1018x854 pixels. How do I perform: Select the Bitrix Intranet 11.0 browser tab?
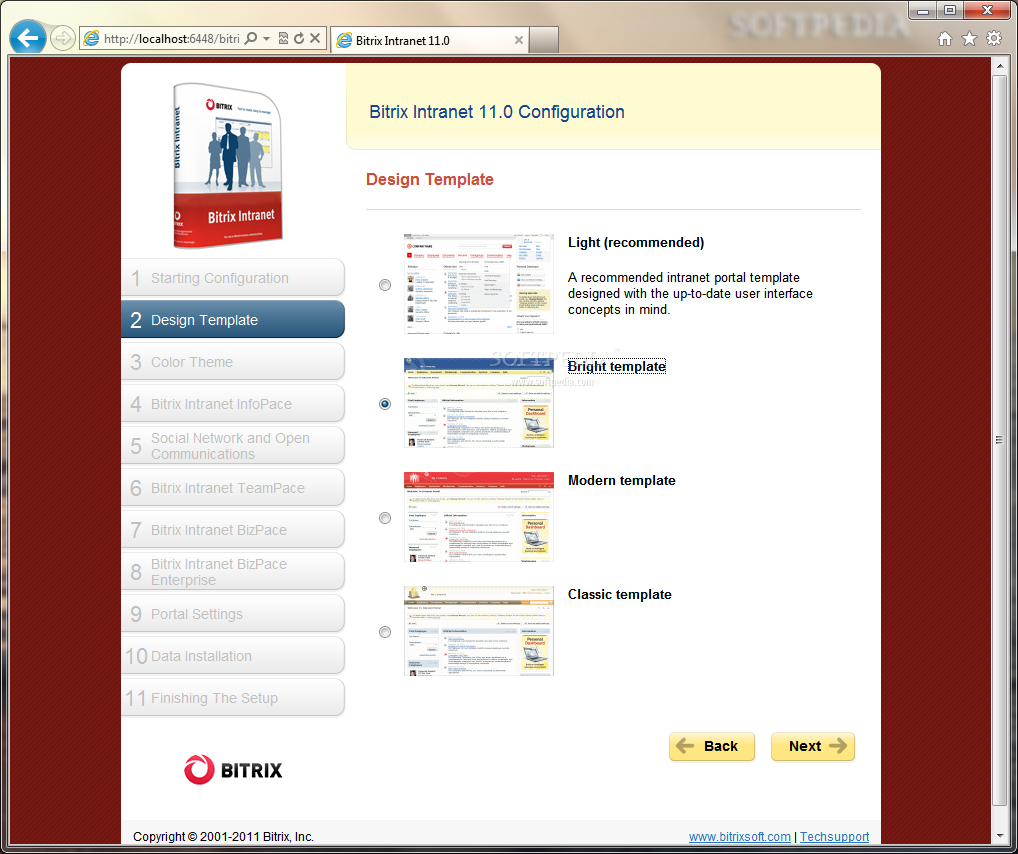(430, 40)
